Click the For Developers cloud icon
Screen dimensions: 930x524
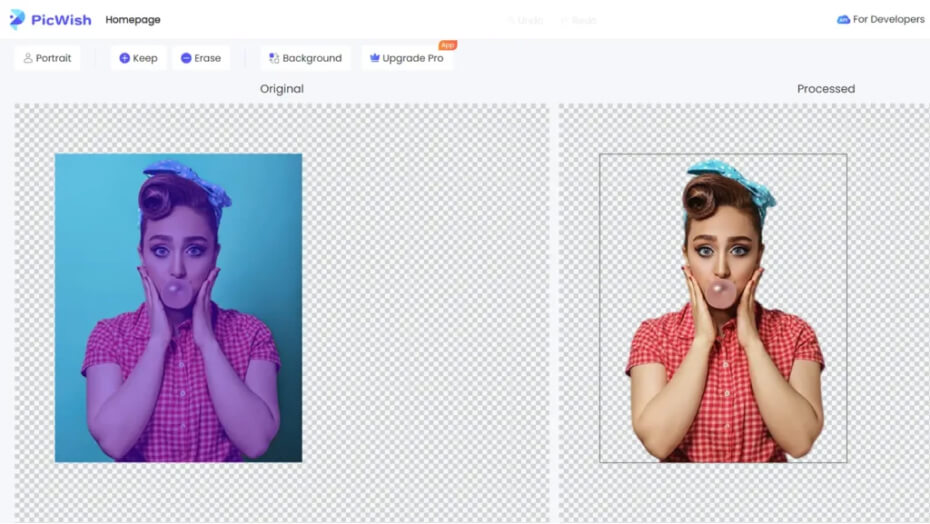tap(843, 19)
